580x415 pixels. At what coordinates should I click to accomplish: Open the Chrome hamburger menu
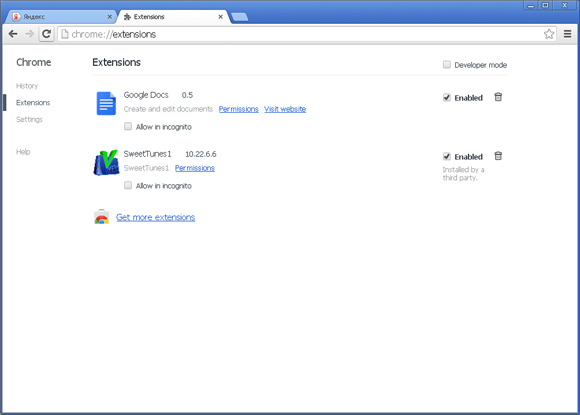(567, 34)
